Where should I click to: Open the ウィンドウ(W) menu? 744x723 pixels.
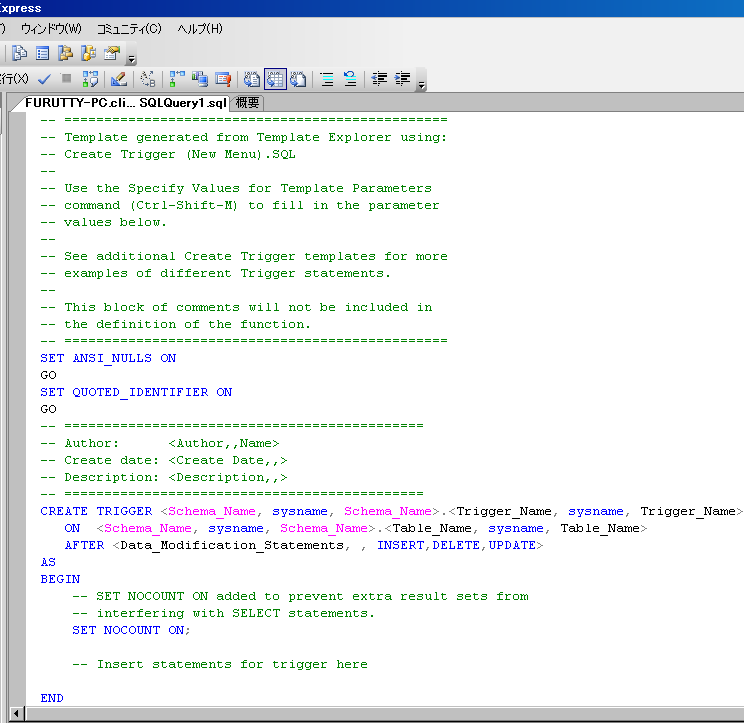[x=51, y=29]
